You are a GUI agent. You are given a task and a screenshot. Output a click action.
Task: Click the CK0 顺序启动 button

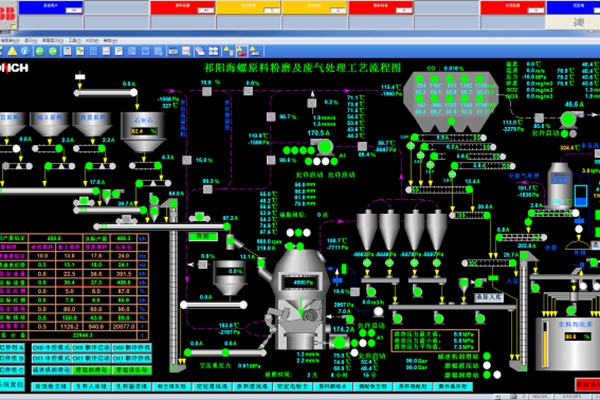[91, 348]
